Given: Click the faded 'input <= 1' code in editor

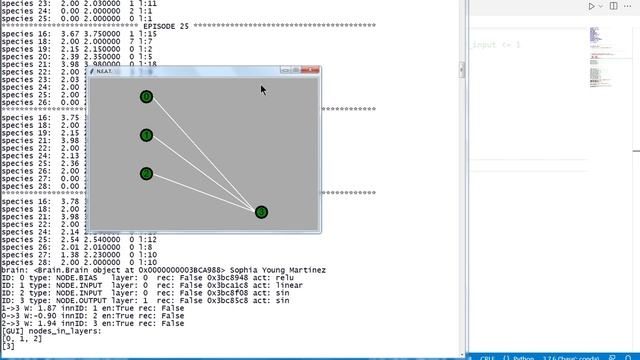Looking at the screenshot, I should pyautogui.click(x=497, y=44).
